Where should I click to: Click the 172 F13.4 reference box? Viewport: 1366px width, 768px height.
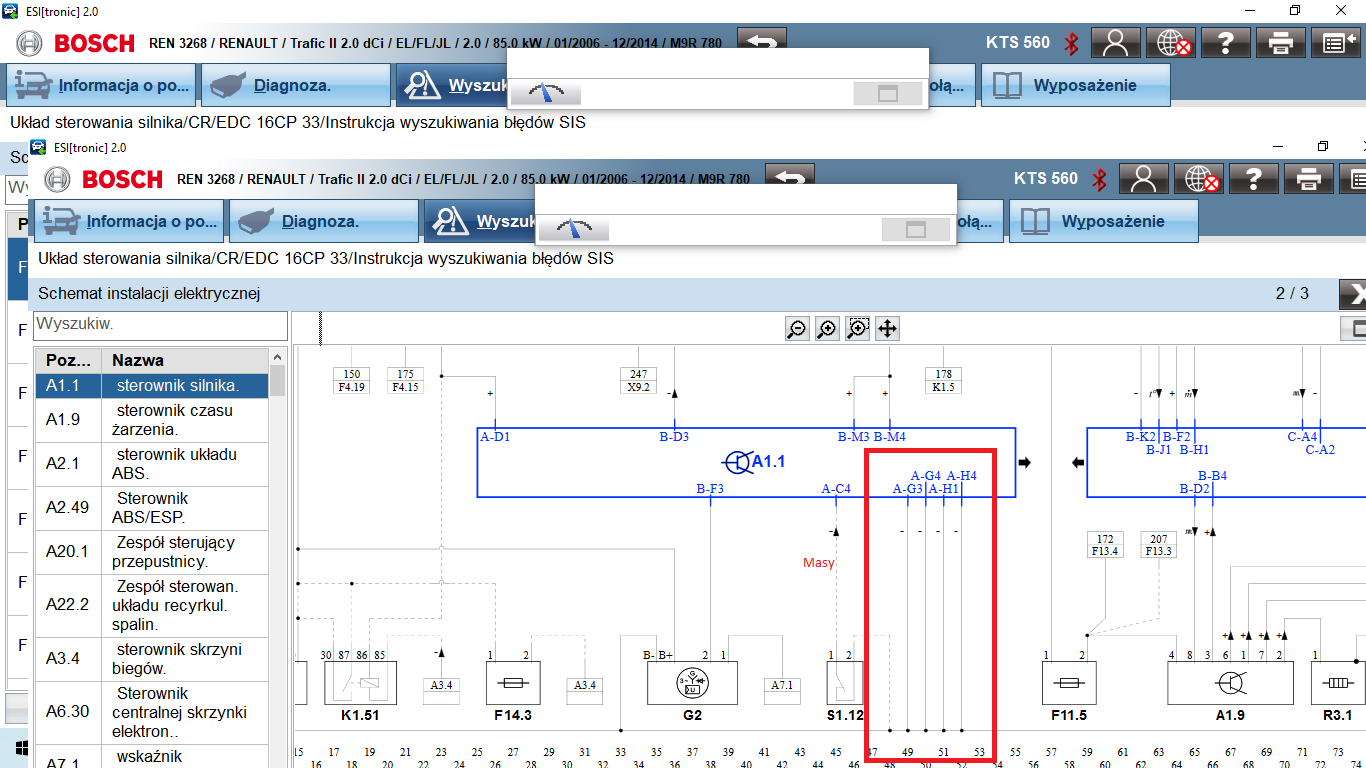click(1106, 545)
